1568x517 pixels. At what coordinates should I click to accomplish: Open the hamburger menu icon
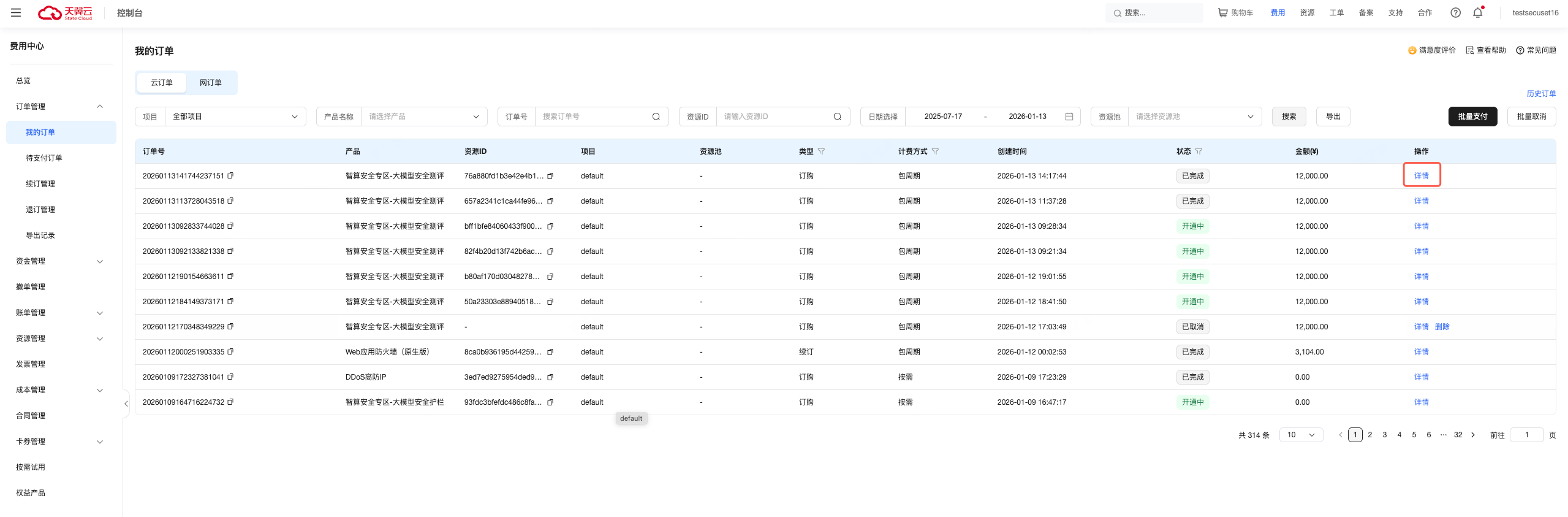(x=16, y=13)
